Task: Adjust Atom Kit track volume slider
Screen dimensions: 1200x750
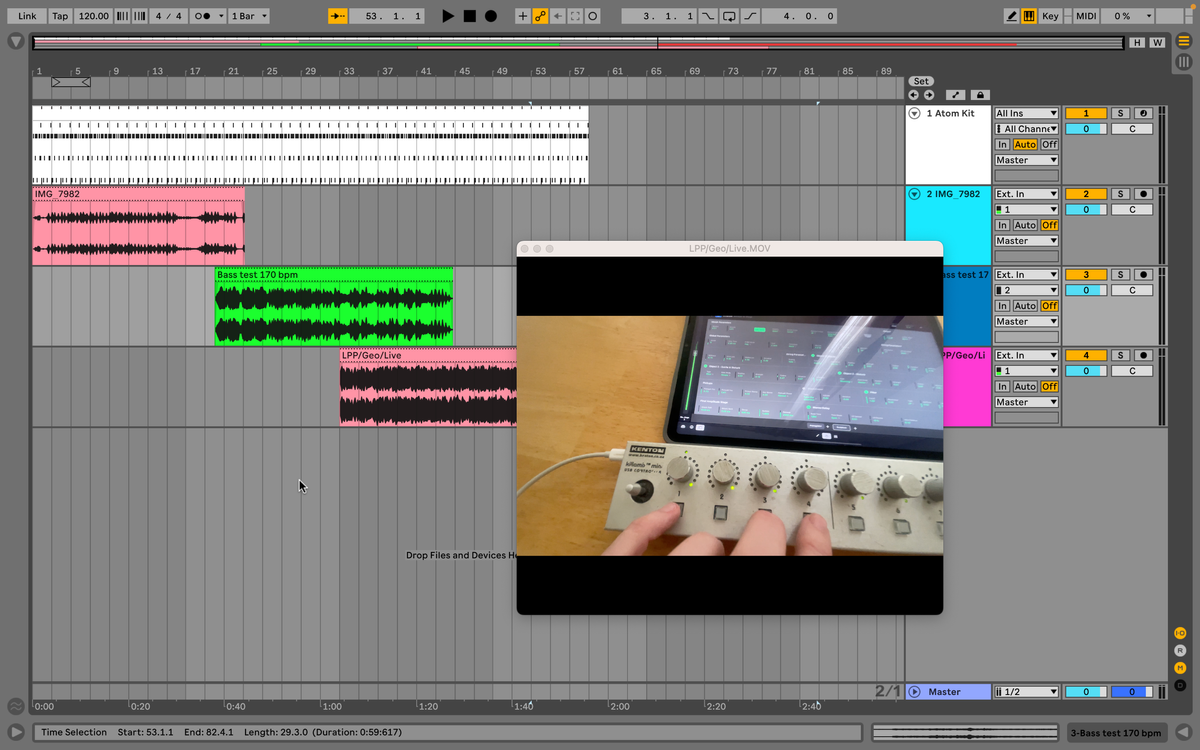Action: [1086, 129]
